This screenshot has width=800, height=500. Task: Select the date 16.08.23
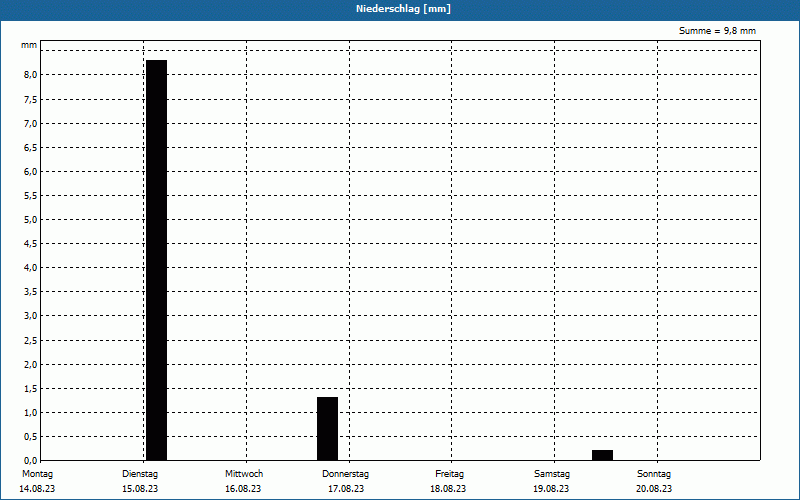[x=243, y=488]
